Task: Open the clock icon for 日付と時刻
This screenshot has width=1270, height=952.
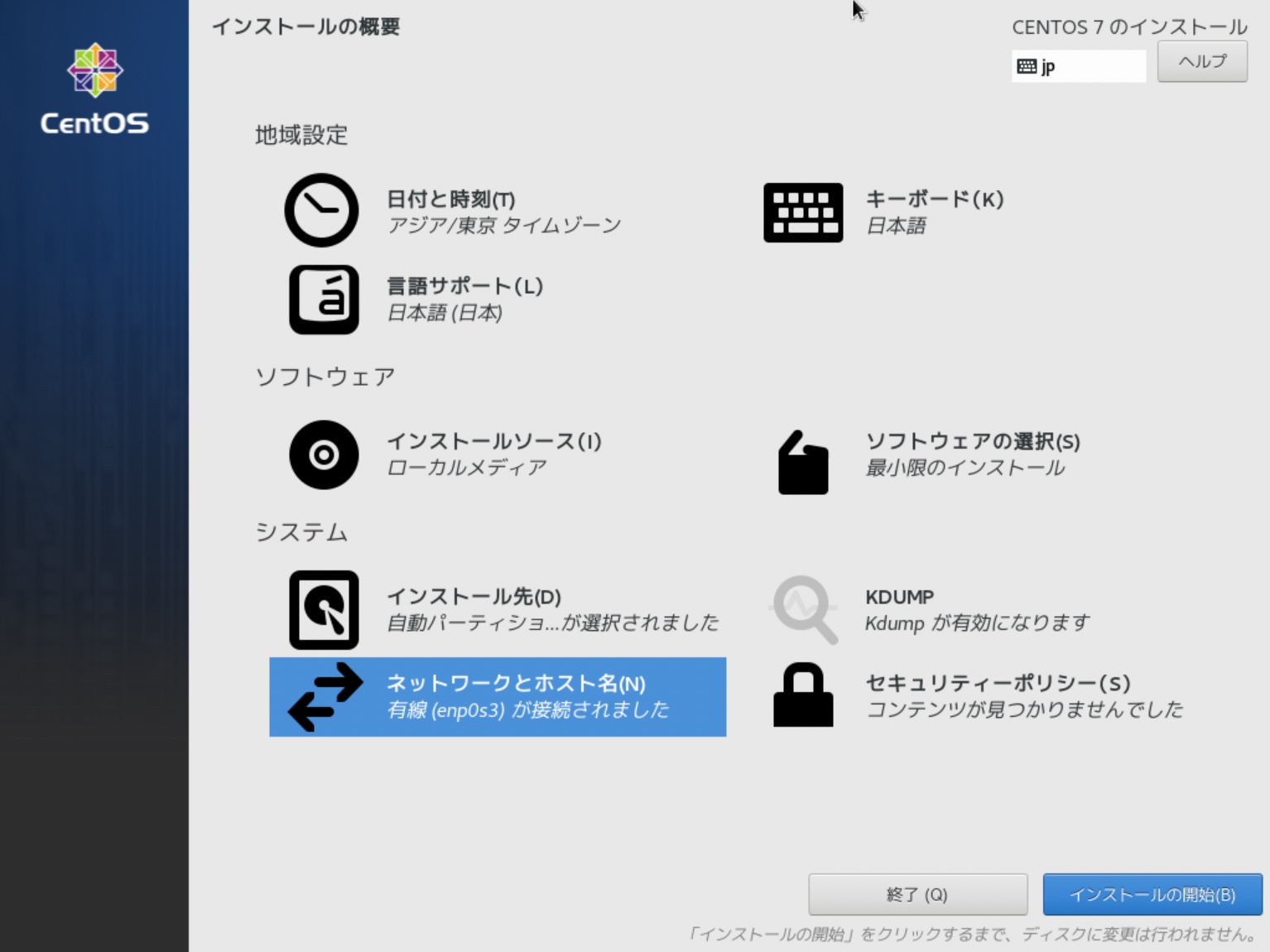Action: pyautogui.click(x=321, y=210)
